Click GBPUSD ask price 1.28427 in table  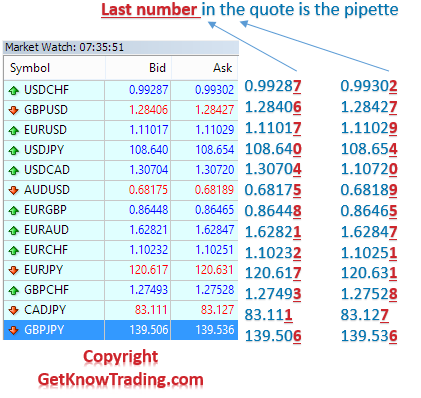214,110
